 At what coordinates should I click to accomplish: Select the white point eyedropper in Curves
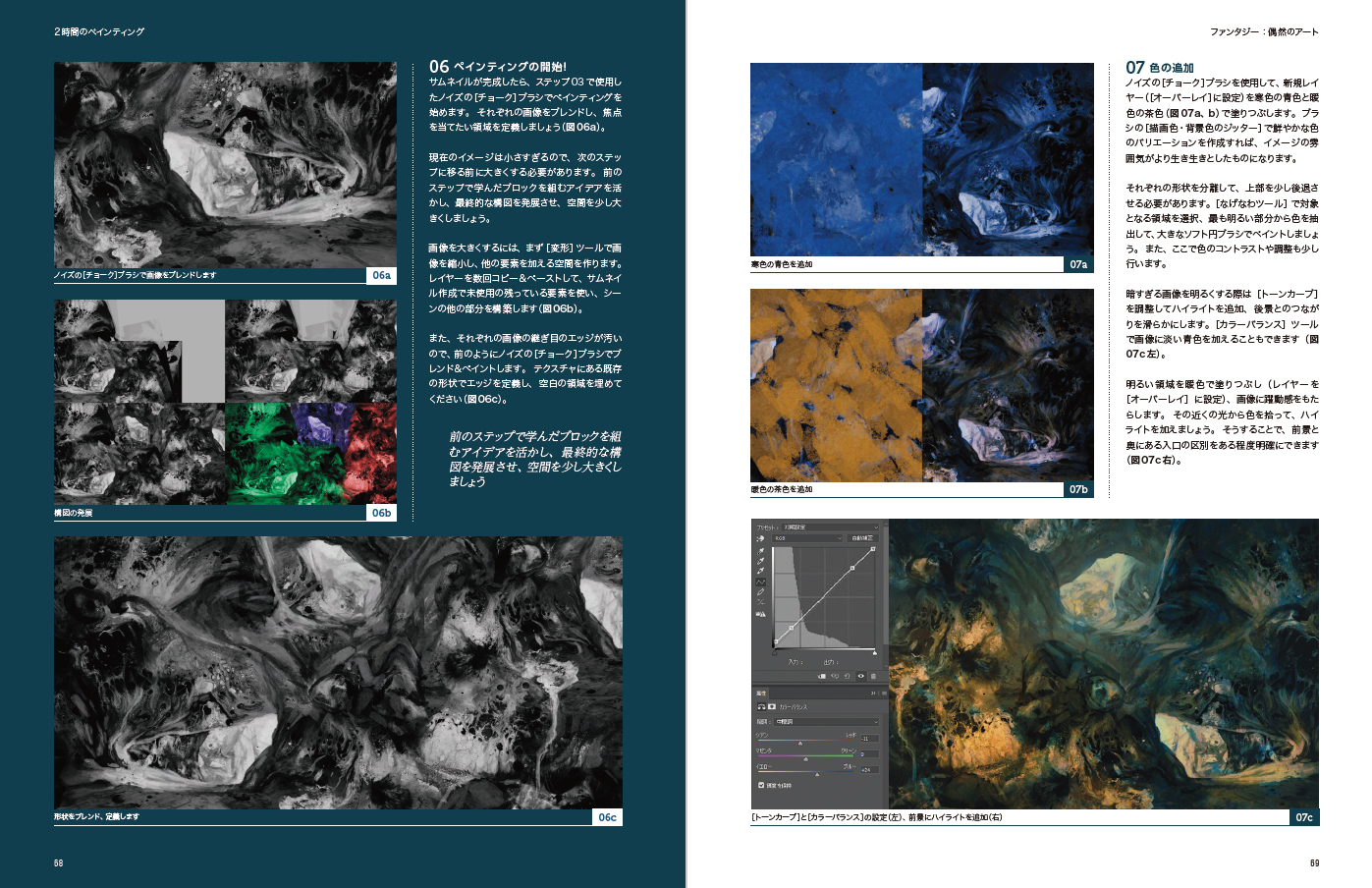760,571
